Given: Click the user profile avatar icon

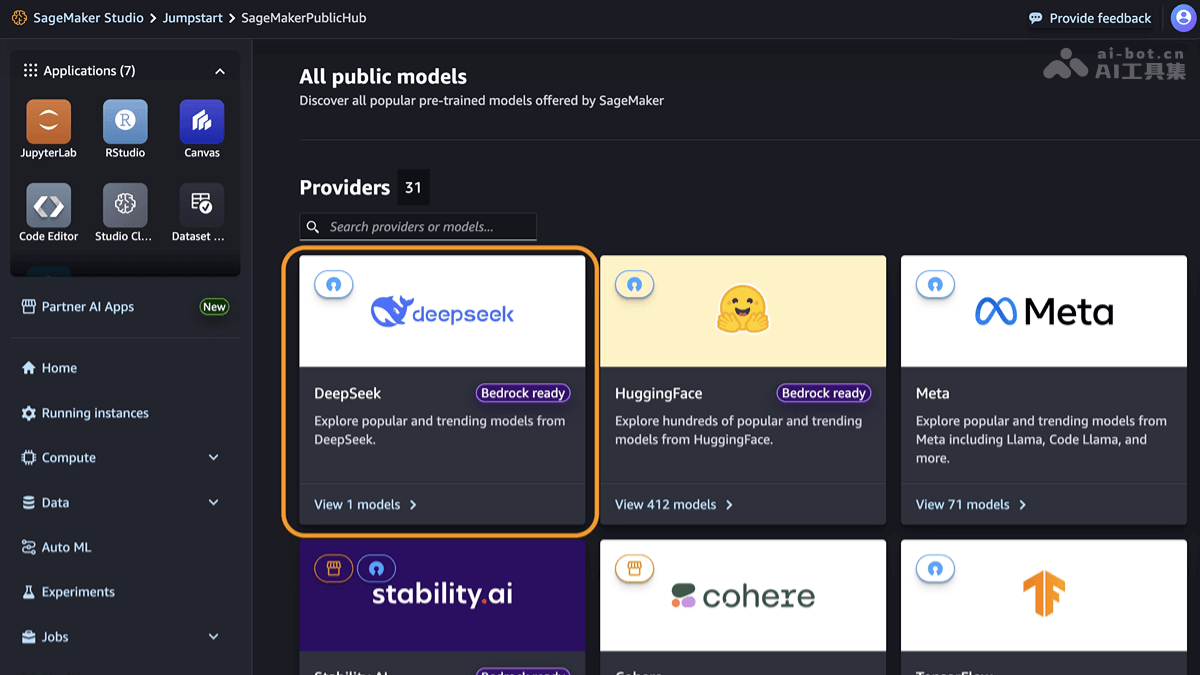Looking at the screenshot, I should [x=1182, y=18].
